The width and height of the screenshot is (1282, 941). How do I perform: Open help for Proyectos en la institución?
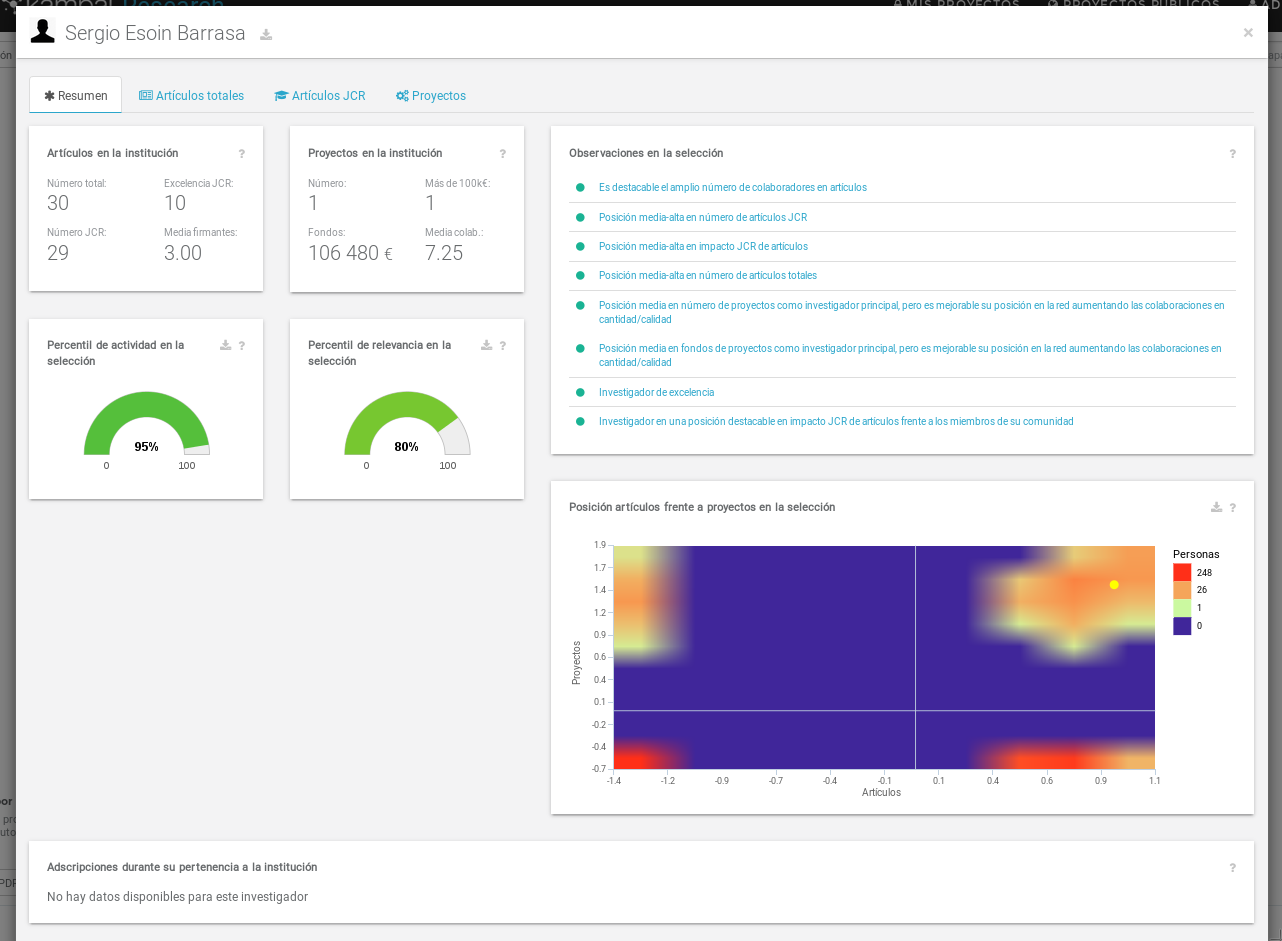(x=503, y=154)
